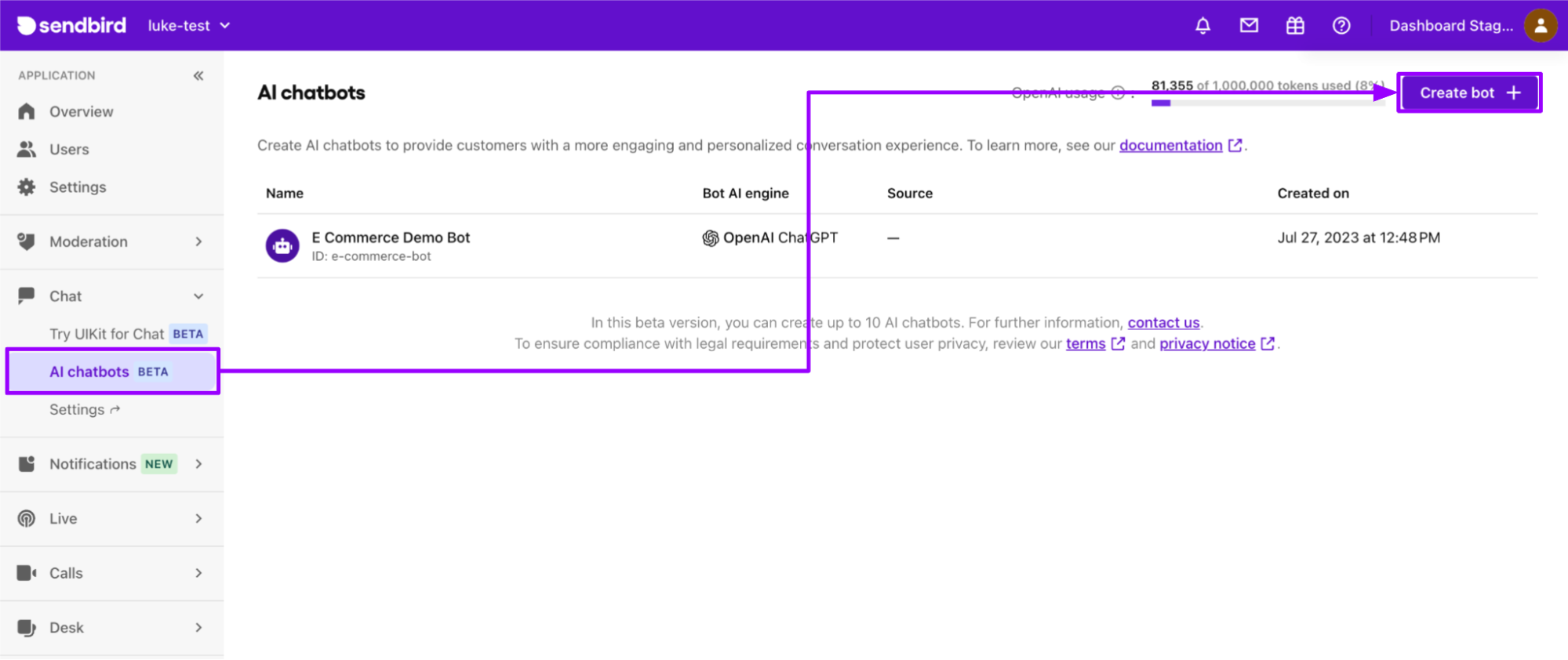
Task: Click the Notifications sidebar icon
Action: (x=27, y=464)
